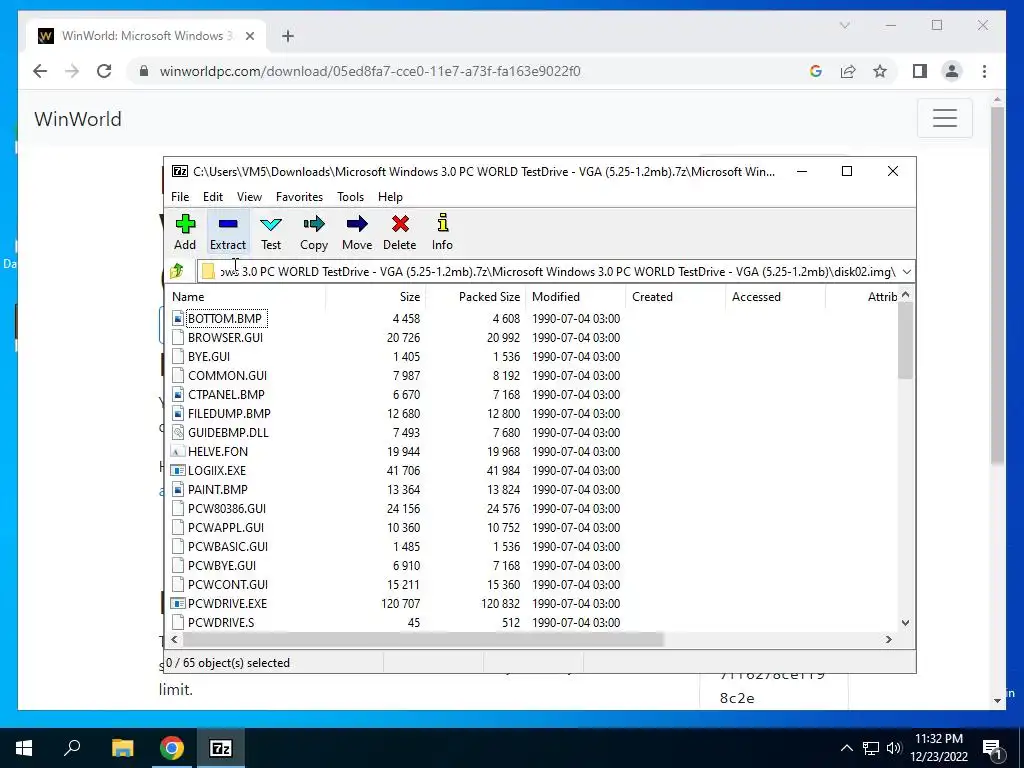Open the WinWorld hamburger menu
The width and height of the screenshot is (1024, 768).
pos(944,118)
